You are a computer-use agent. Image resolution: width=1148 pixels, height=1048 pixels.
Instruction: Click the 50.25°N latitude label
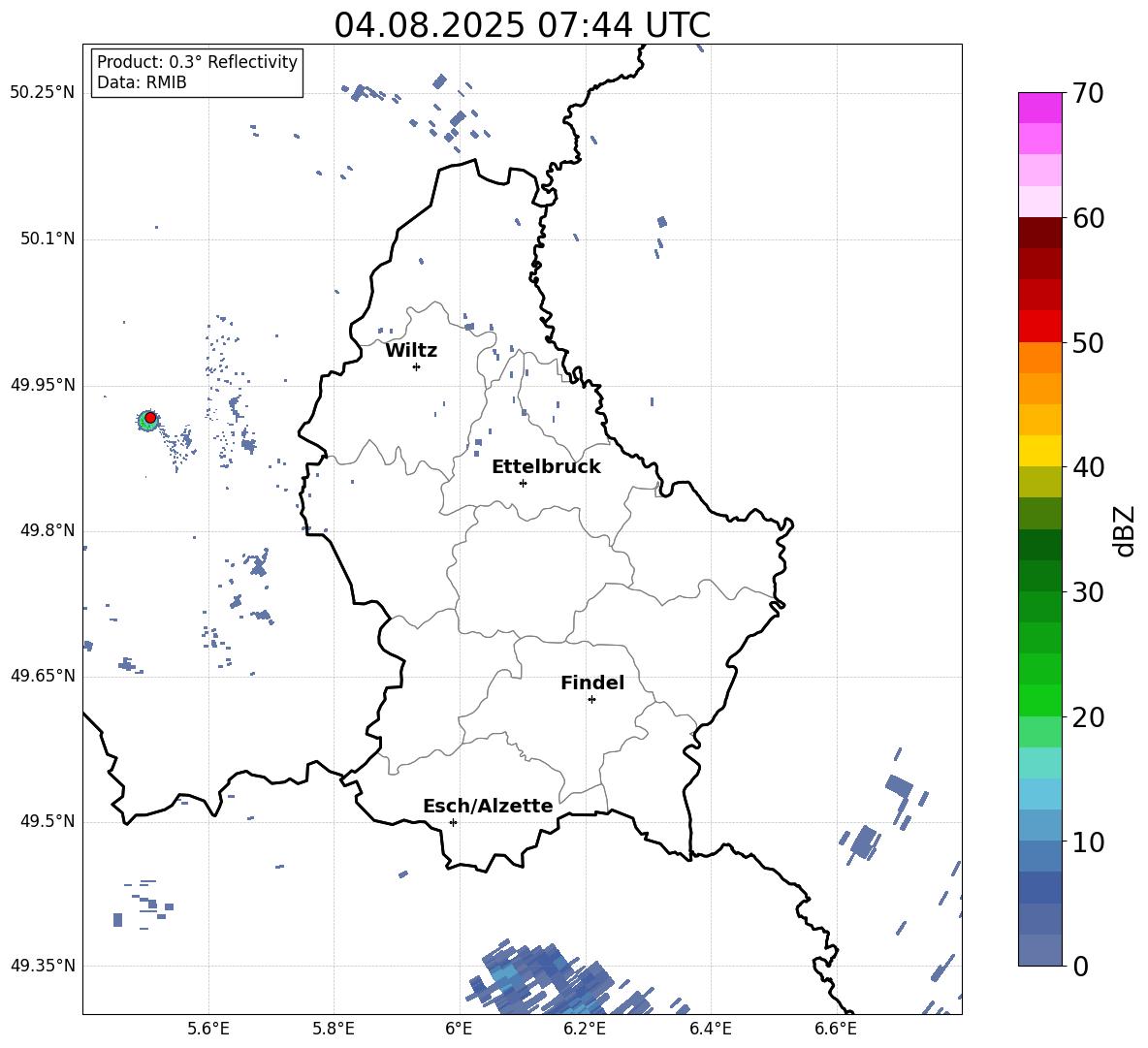pos(43,93)
